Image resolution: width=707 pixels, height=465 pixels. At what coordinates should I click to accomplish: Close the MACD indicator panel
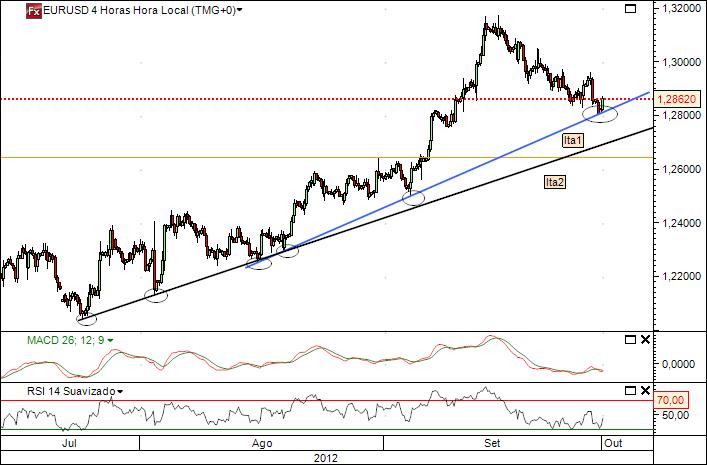point(646,340)
